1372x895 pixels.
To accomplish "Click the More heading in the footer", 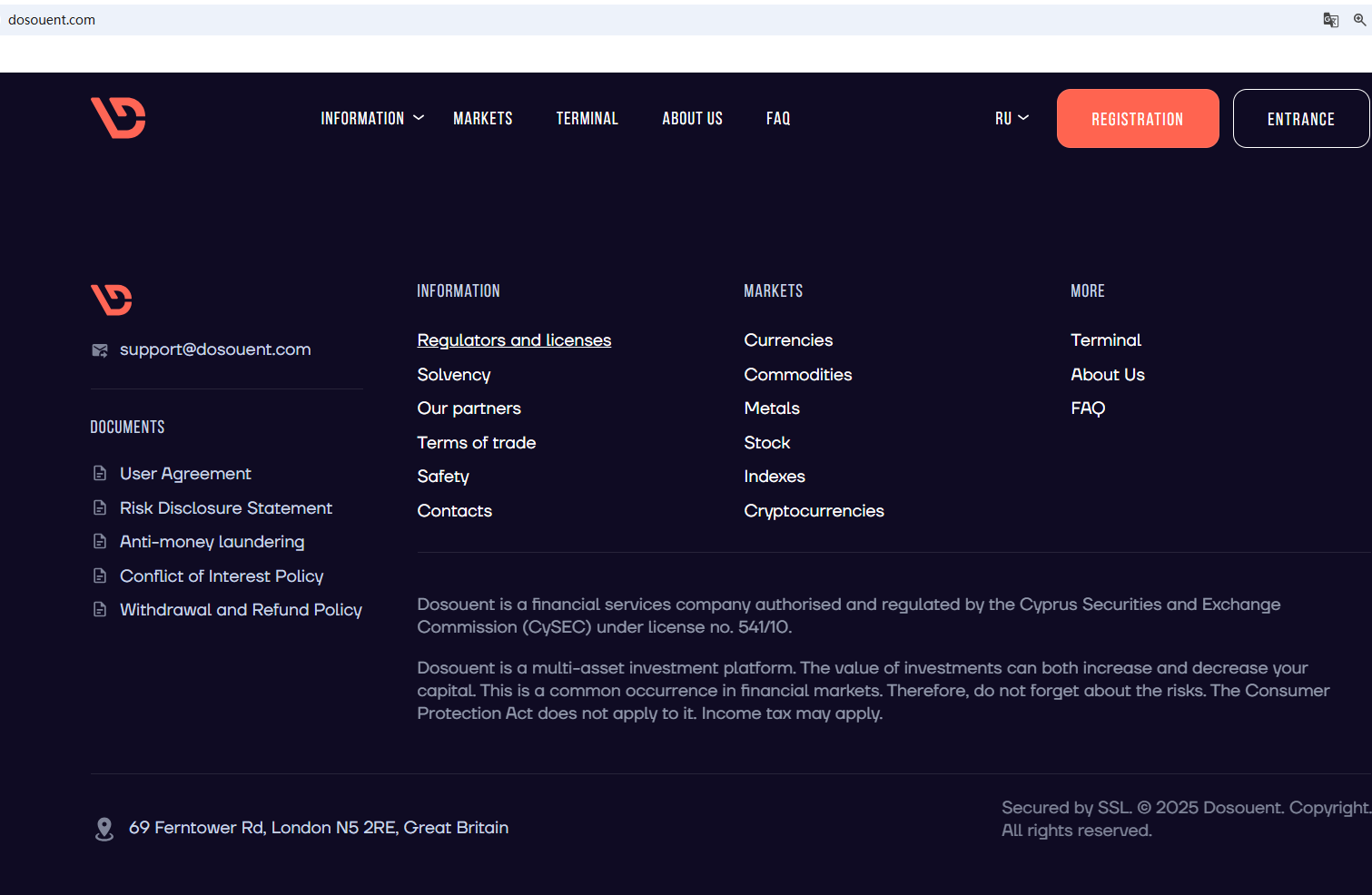I will (1088, 291).
